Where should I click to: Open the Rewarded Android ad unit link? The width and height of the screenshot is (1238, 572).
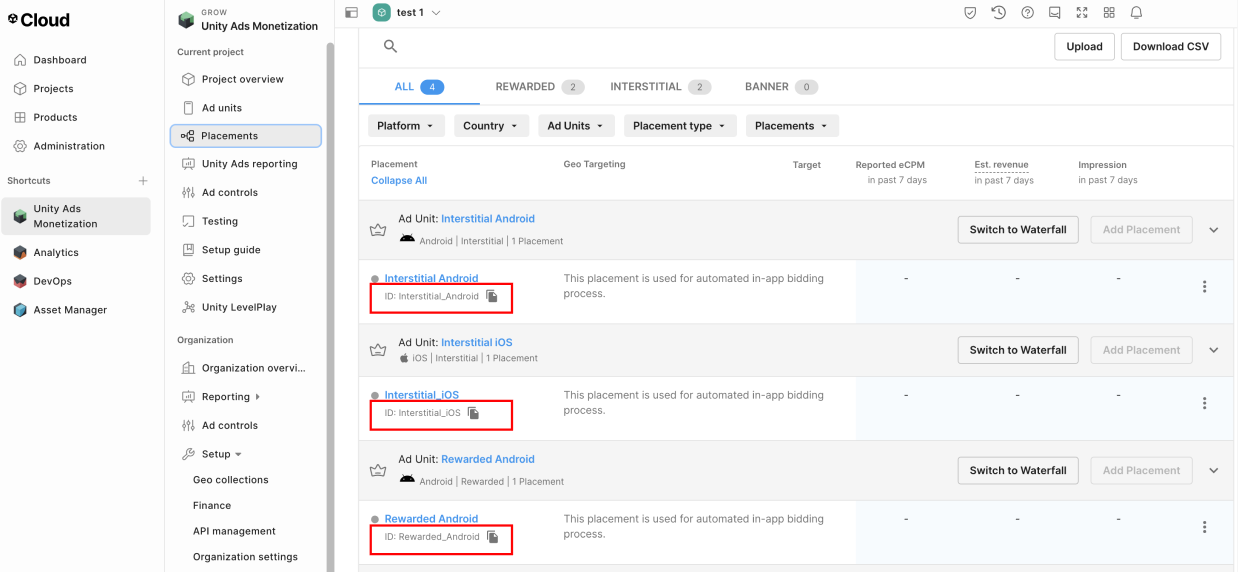click(488, 459)
